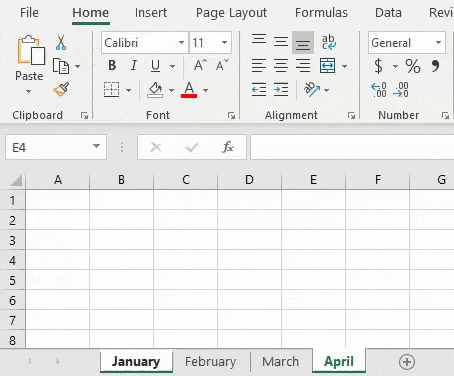Switch to the Formulas tab
The height and width of the screenshot is (376, 454).
click(x=321, y=13)
